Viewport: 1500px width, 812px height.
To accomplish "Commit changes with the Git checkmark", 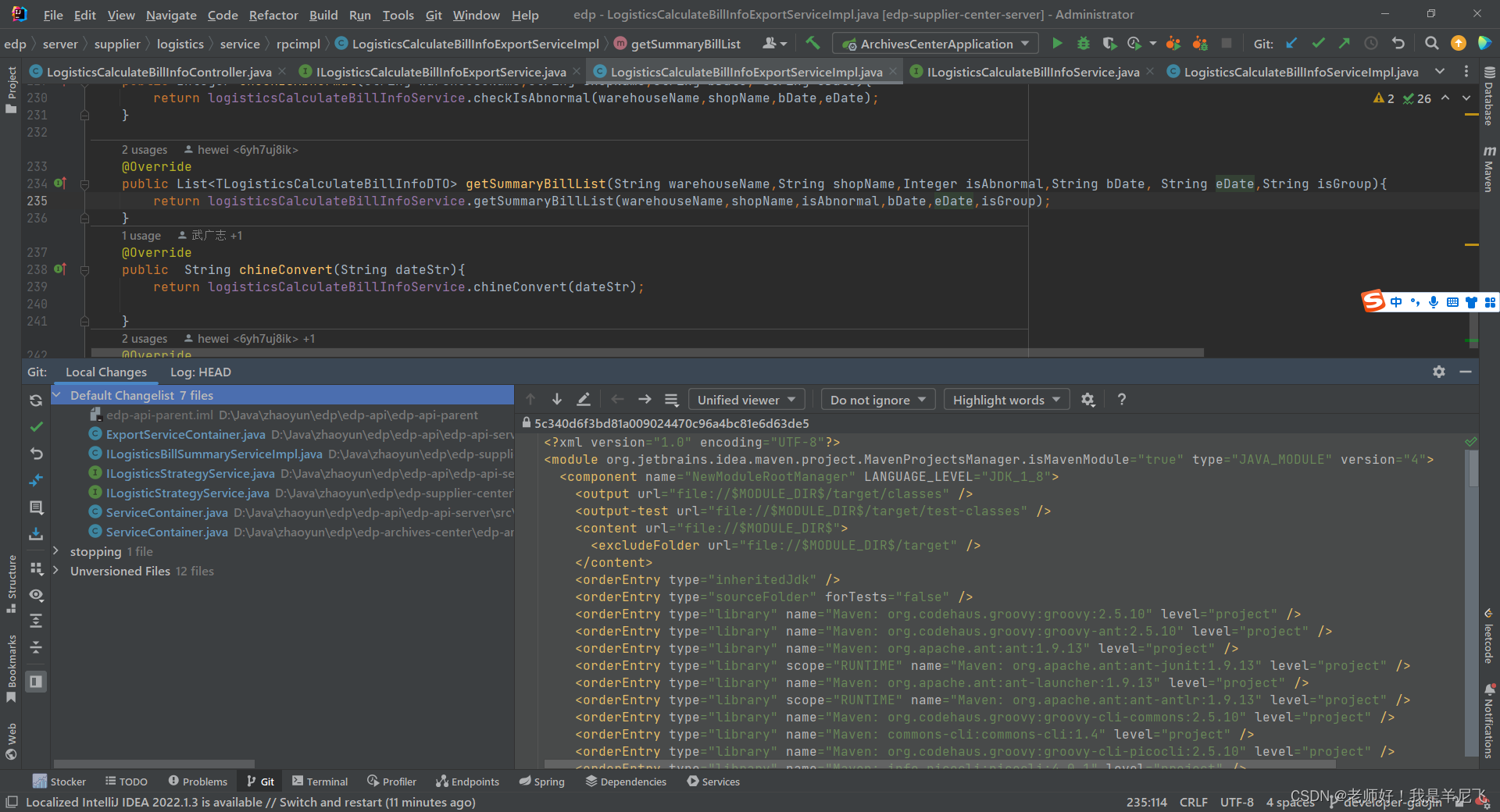I will (1318, 44).
